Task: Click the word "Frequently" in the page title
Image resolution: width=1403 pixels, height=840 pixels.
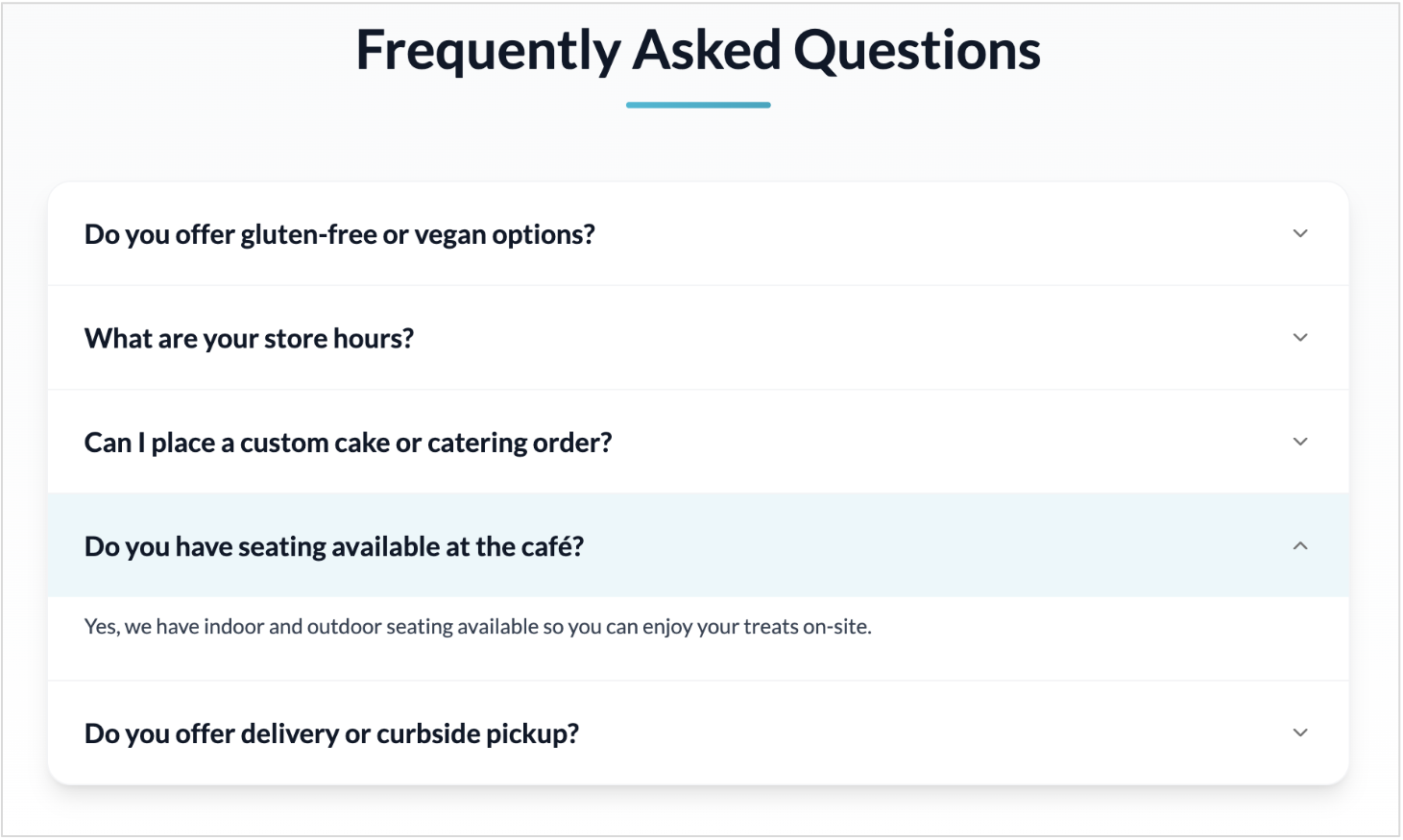Action: tap(488, 50)
